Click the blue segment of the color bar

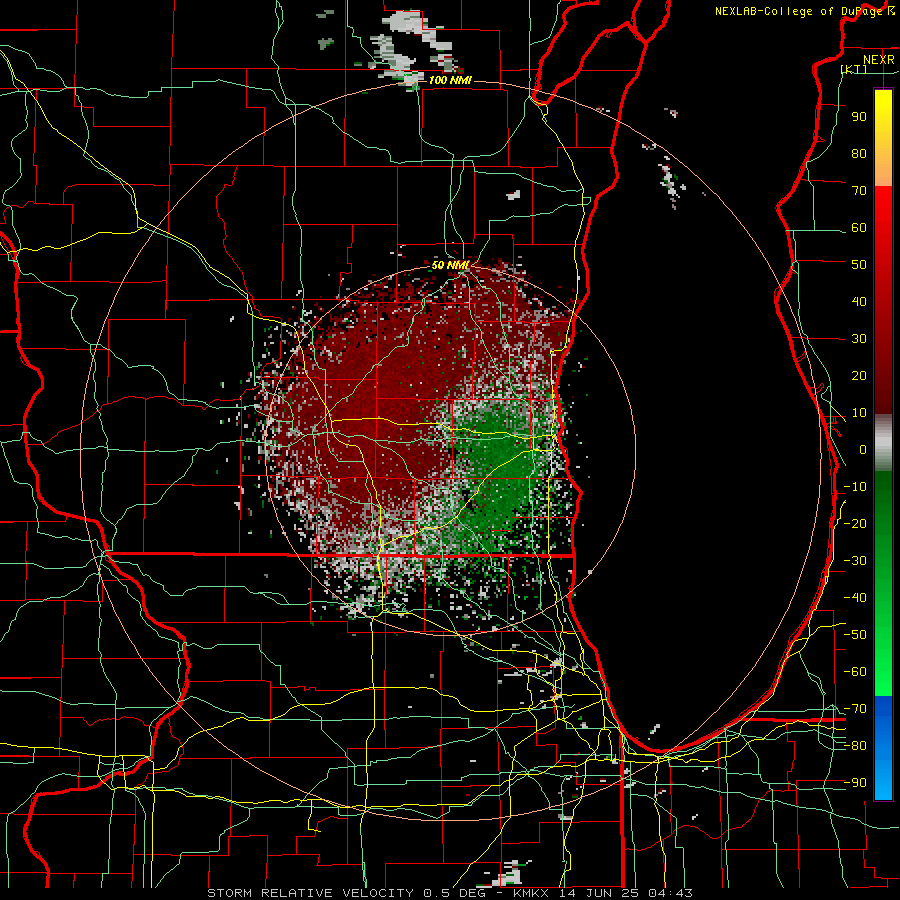(883, 748)
